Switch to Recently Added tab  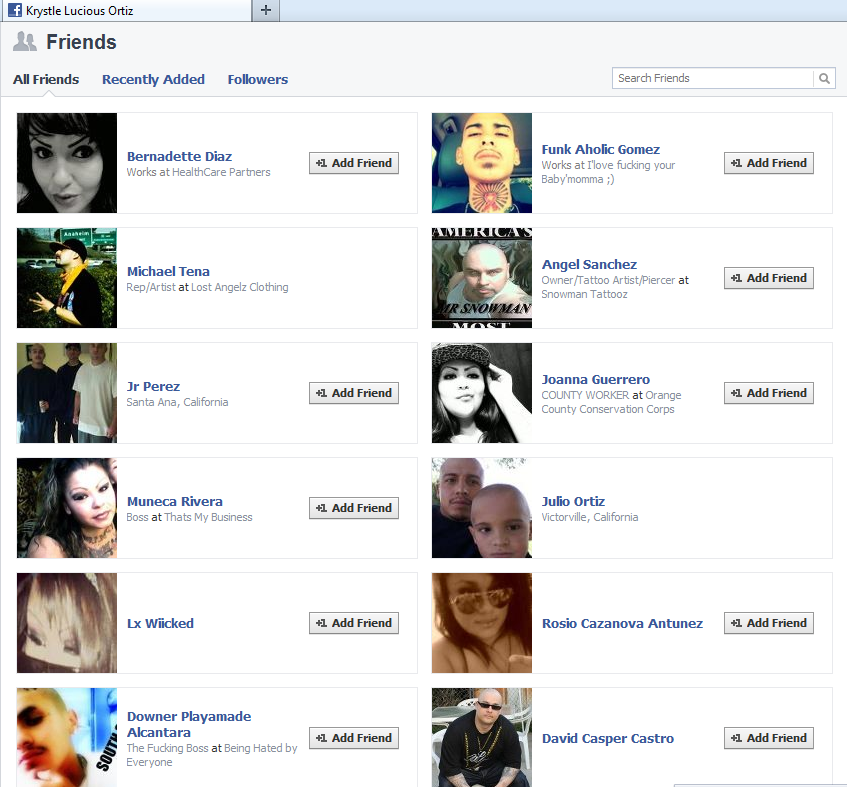click(153, 79)
